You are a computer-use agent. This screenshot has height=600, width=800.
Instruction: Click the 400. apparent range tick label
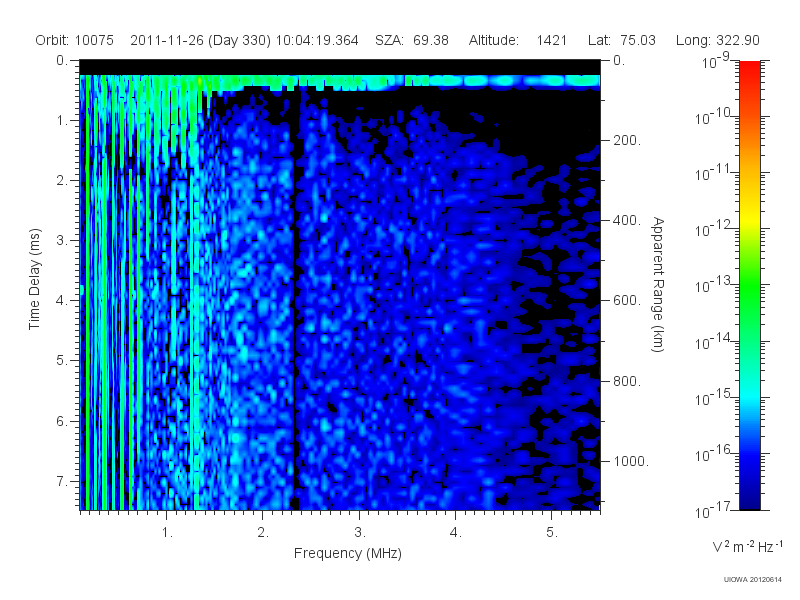click(x=627, y=220)
